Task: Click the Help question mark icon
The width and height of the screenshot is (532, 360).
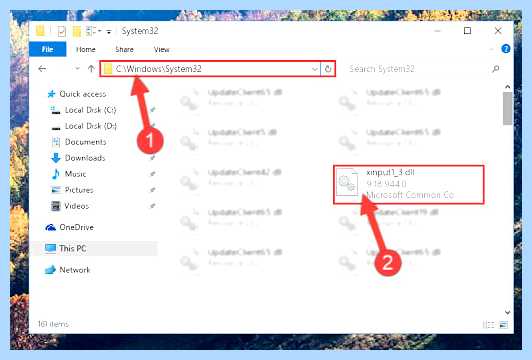Action: tap(506, 49)
